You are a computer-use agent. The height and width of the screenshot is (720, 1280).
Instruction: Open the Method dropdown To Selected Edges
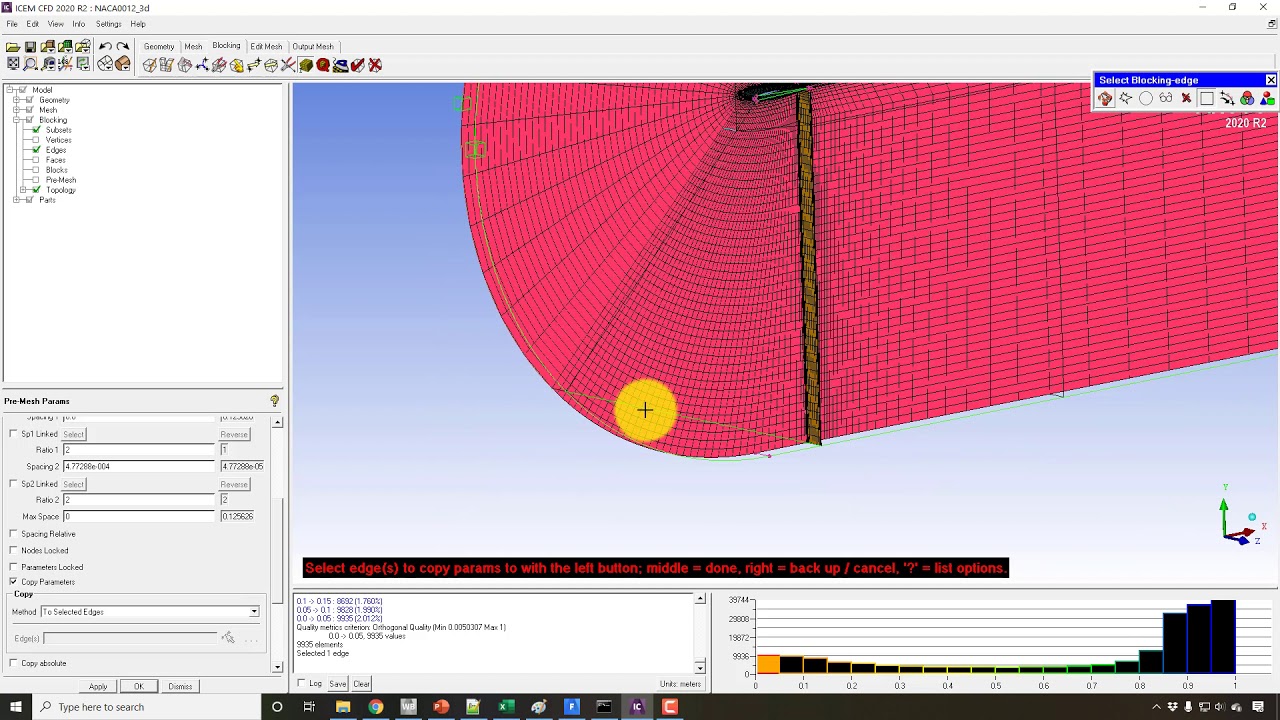149,612
